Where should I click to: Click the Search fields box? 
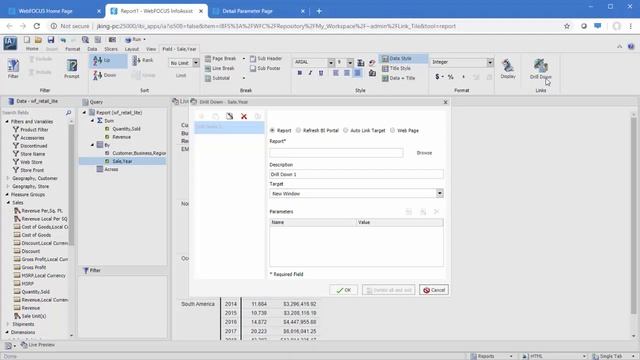pyautogui.click(x=33, y=113)
